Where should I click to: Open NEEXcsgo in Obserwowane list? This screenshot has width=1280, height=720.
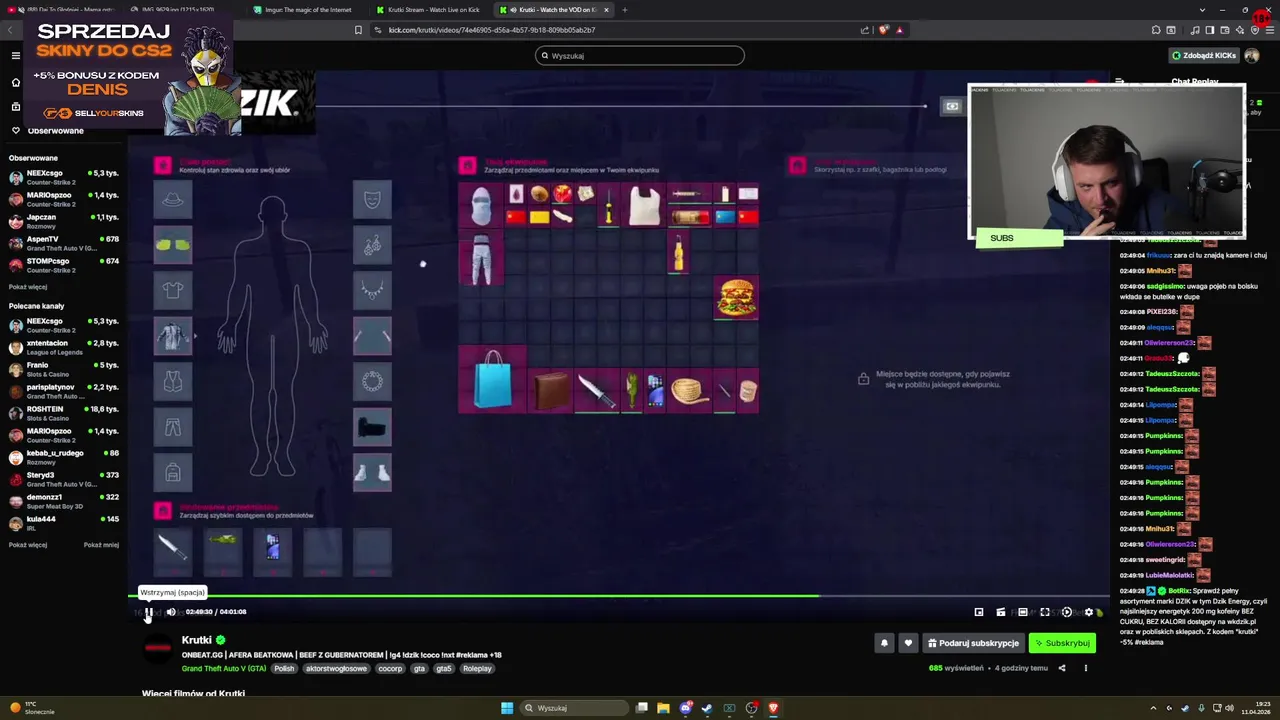coord(64,177)
